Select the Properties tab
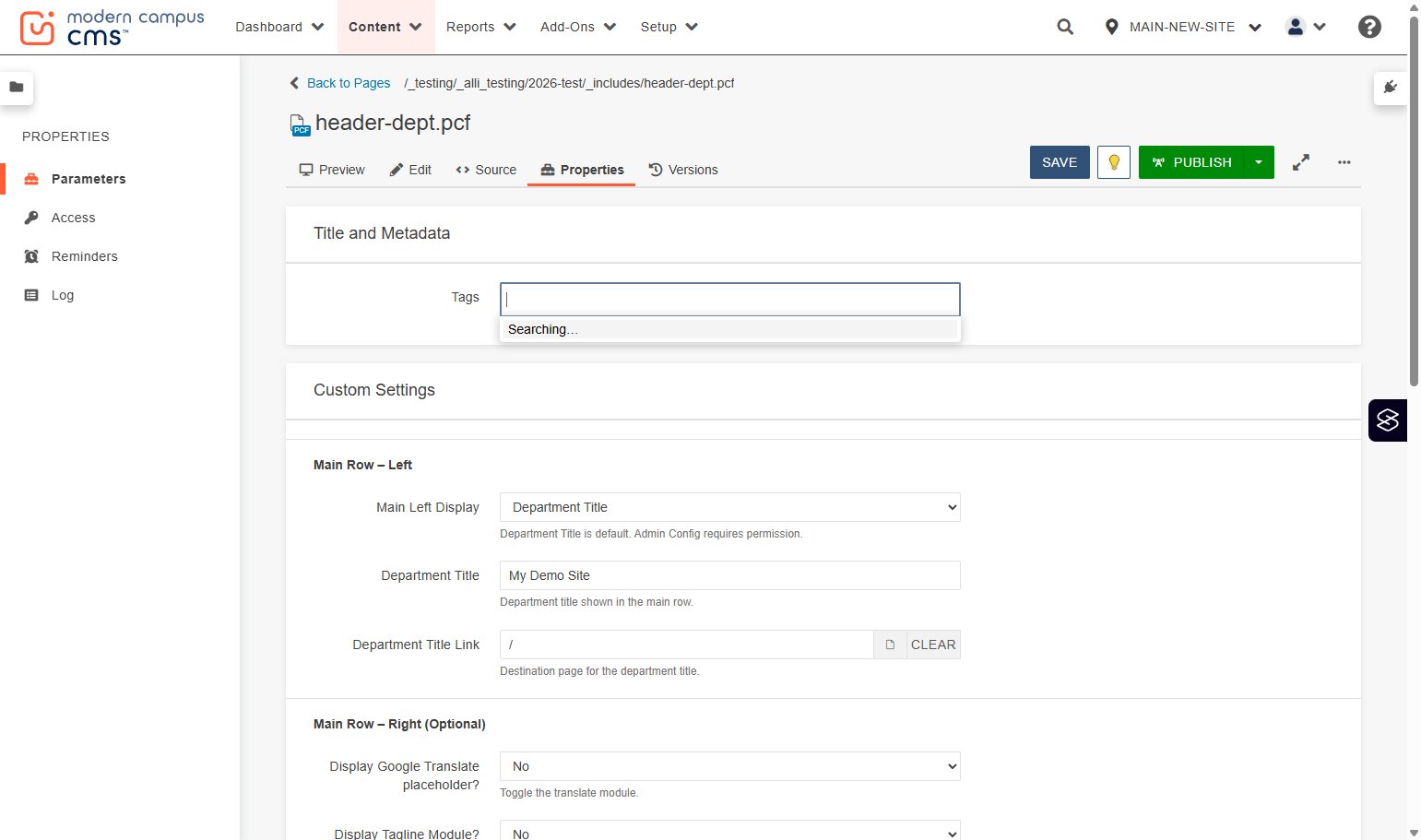This screenshot has width=1421, height=840. pos(582,170)
